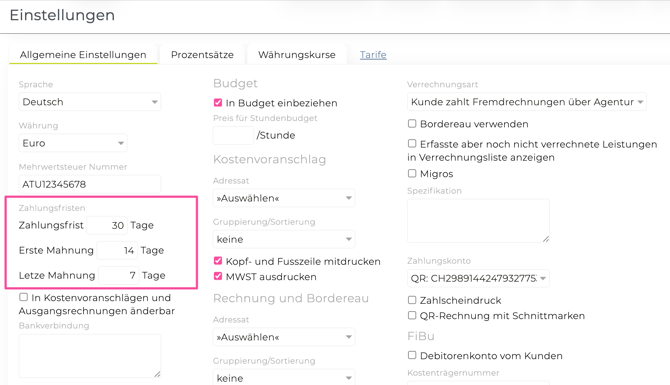Screen dimensions: 670x385
Task: Open the Zahlungskonto dropdown
Action: 478,278
